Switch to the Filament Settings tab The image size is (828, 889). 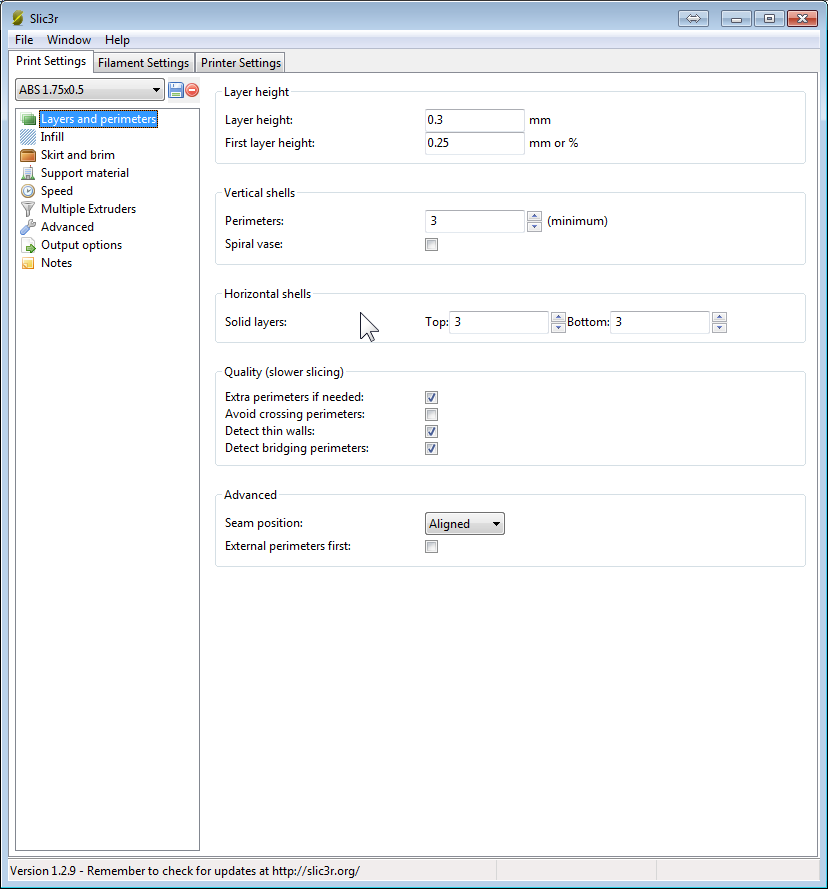(x=143, y=63)
